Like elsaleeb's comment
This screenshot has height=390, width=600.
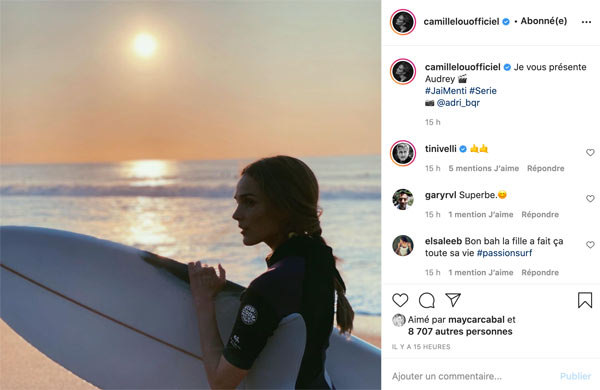pos(590,245)
